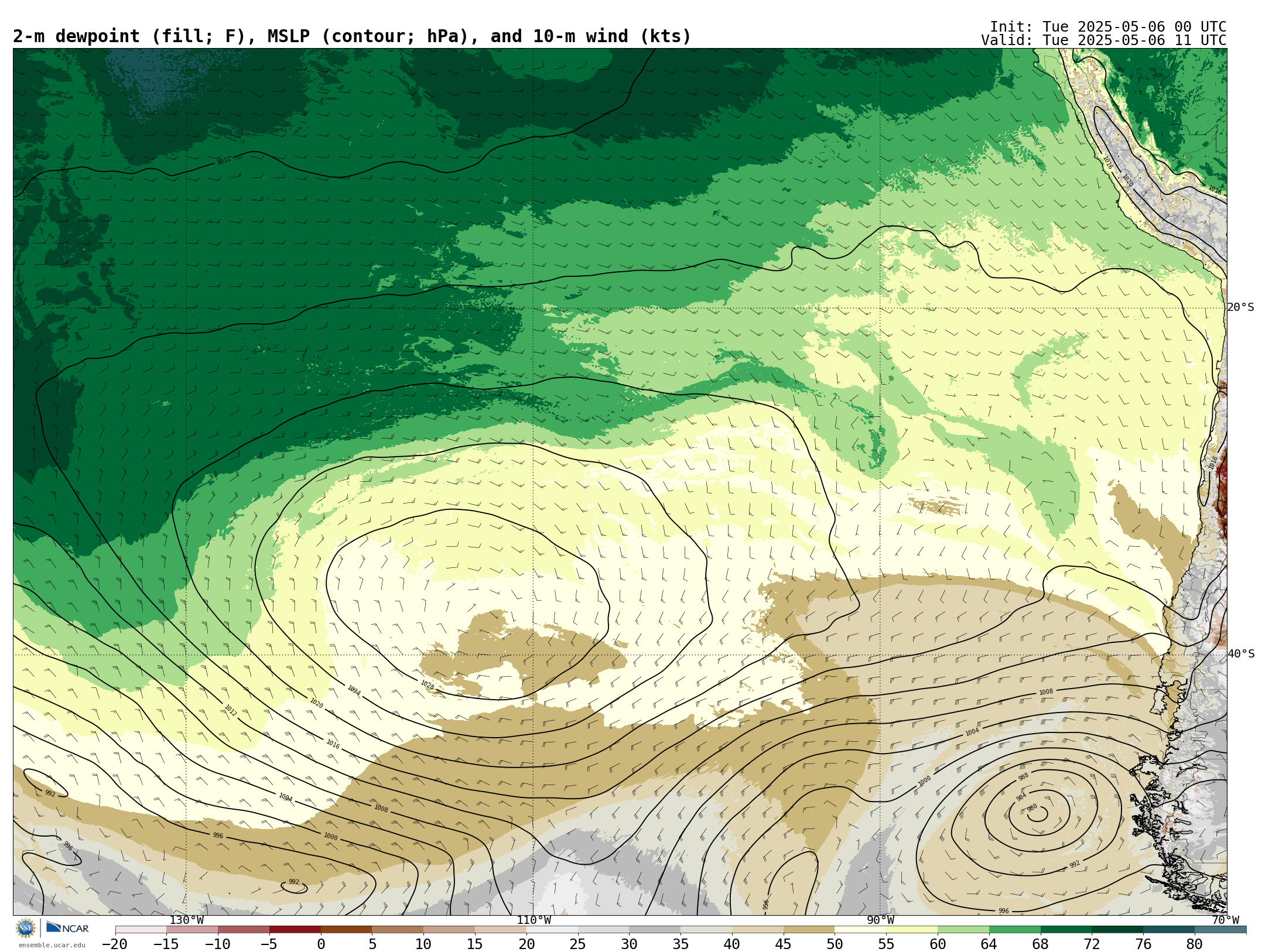The image size is (1265, 952).
Task: Pick the 5 to 10 colorbar swatch
Action: pyautogui.click(x=398, y=930)
